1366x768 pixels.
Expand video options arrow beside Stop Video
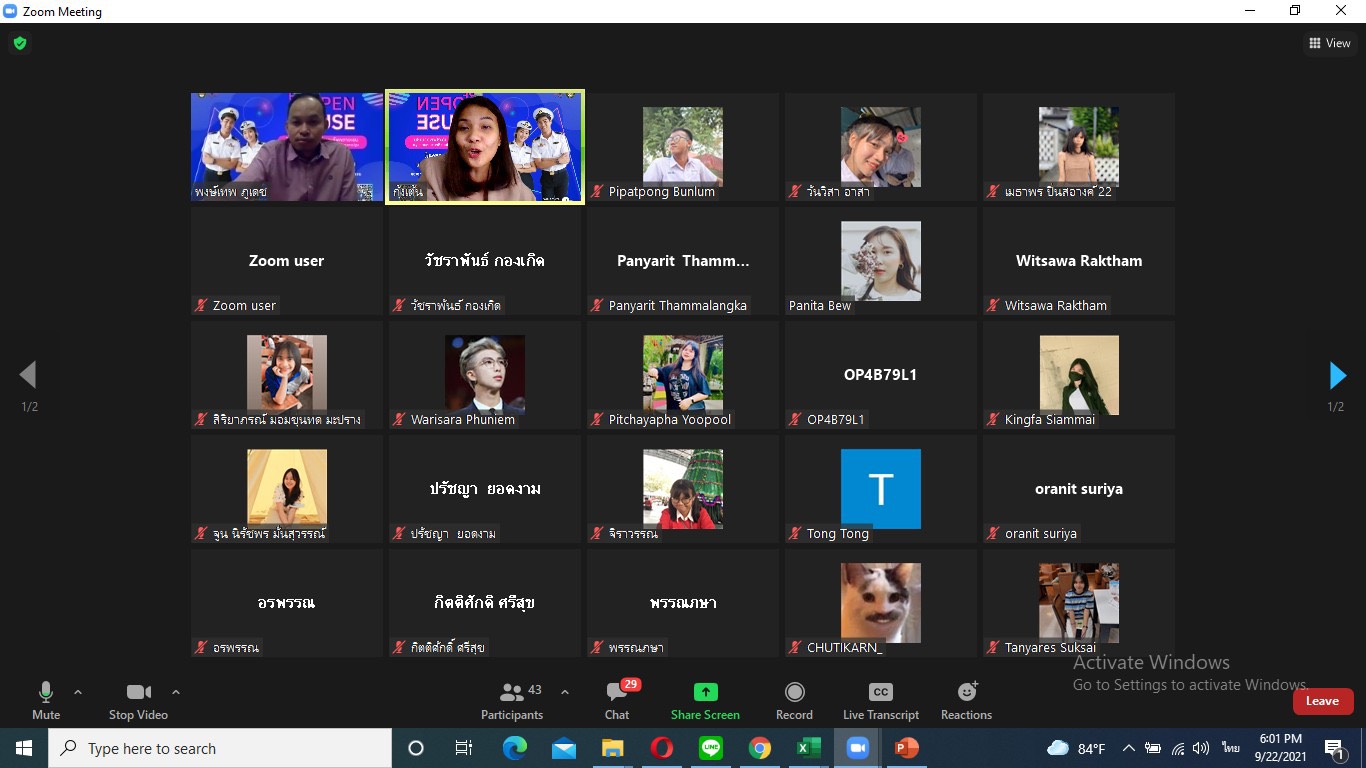point(176,692)
